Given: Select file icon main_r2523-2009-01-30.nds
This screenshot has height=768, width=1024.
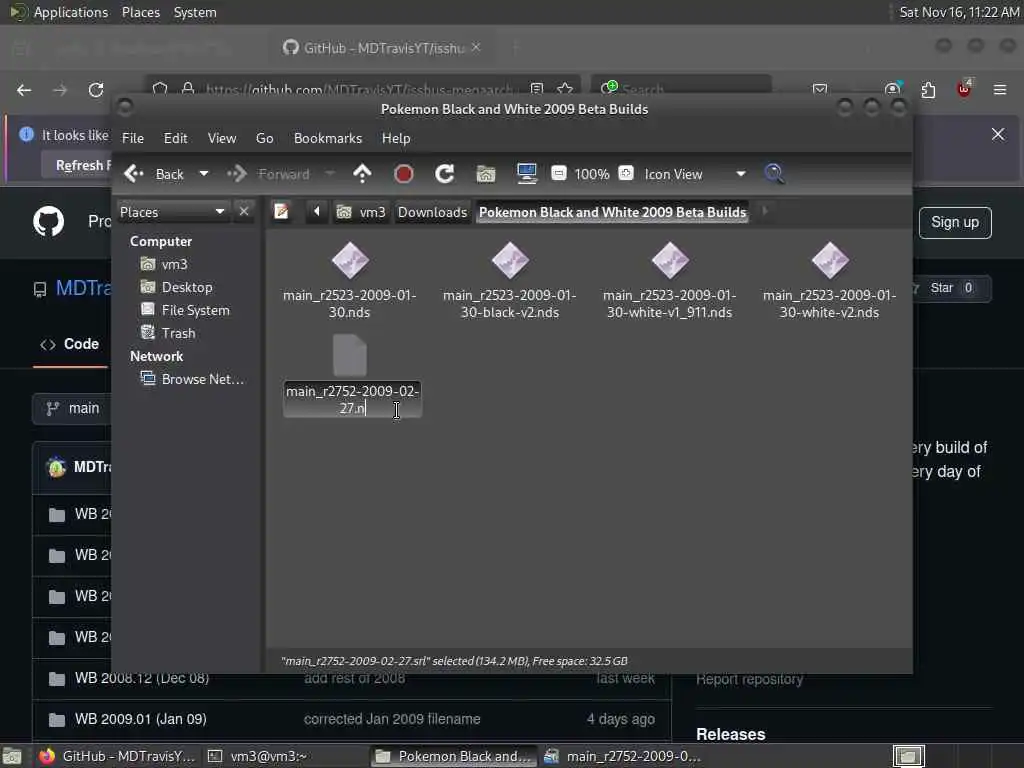Looking at the screenshot, I should [x=350, y=261].
